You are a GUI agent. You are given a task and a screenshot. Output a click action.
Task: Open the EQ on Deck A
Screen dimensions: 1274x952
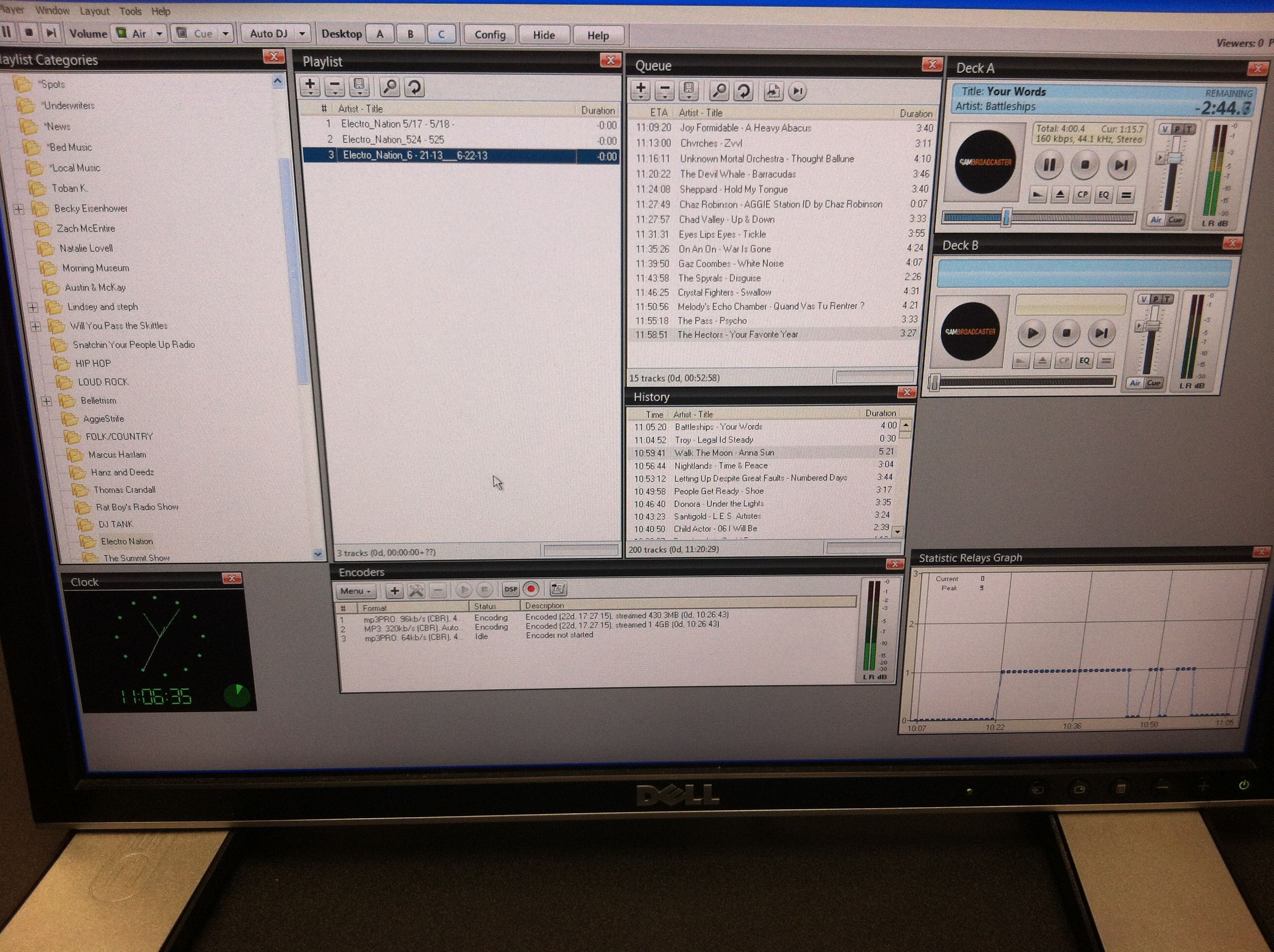1104,195
